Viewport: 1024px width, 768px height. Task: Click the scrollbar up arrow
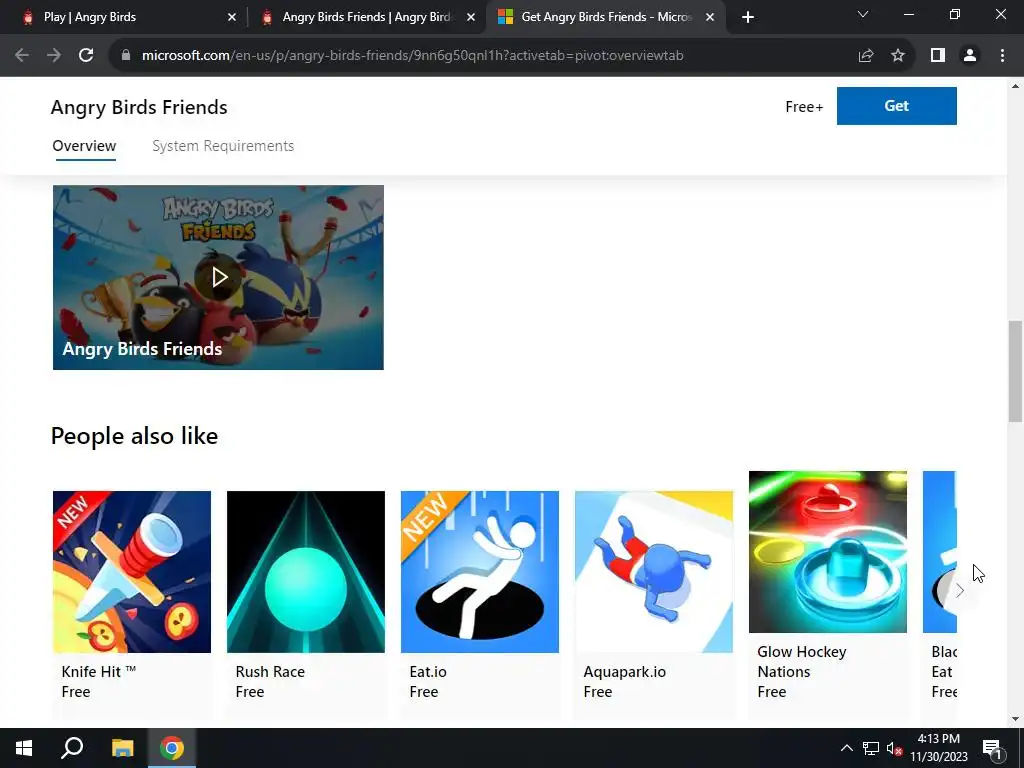1015,86
